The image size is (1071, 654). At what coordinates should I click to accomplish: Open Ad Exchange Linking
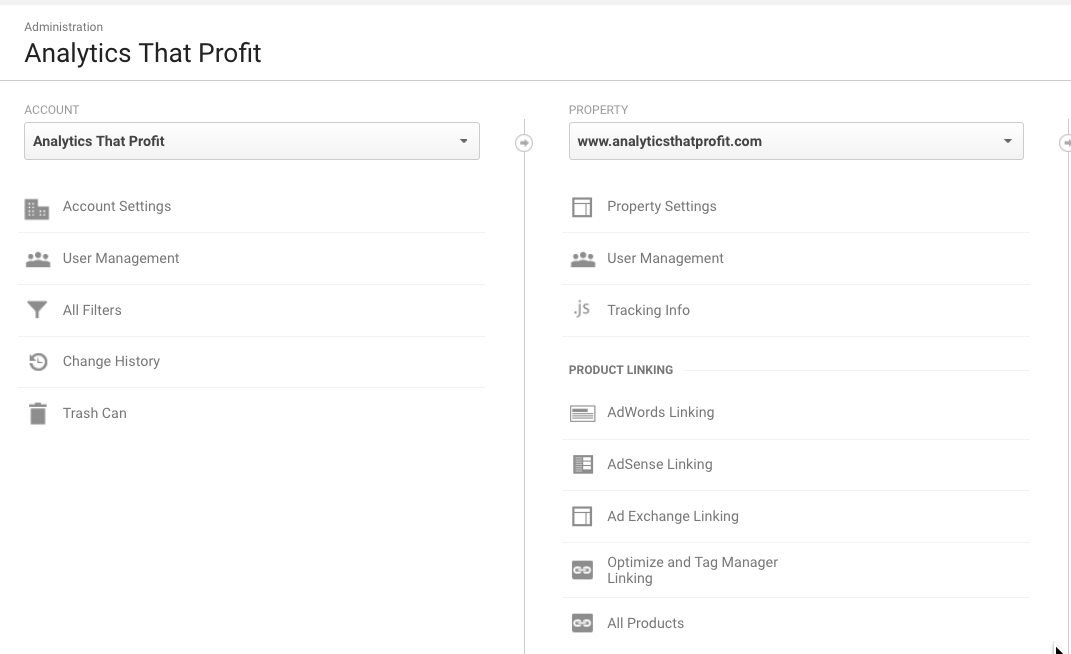pyautogui.click(x=672, y=516)
